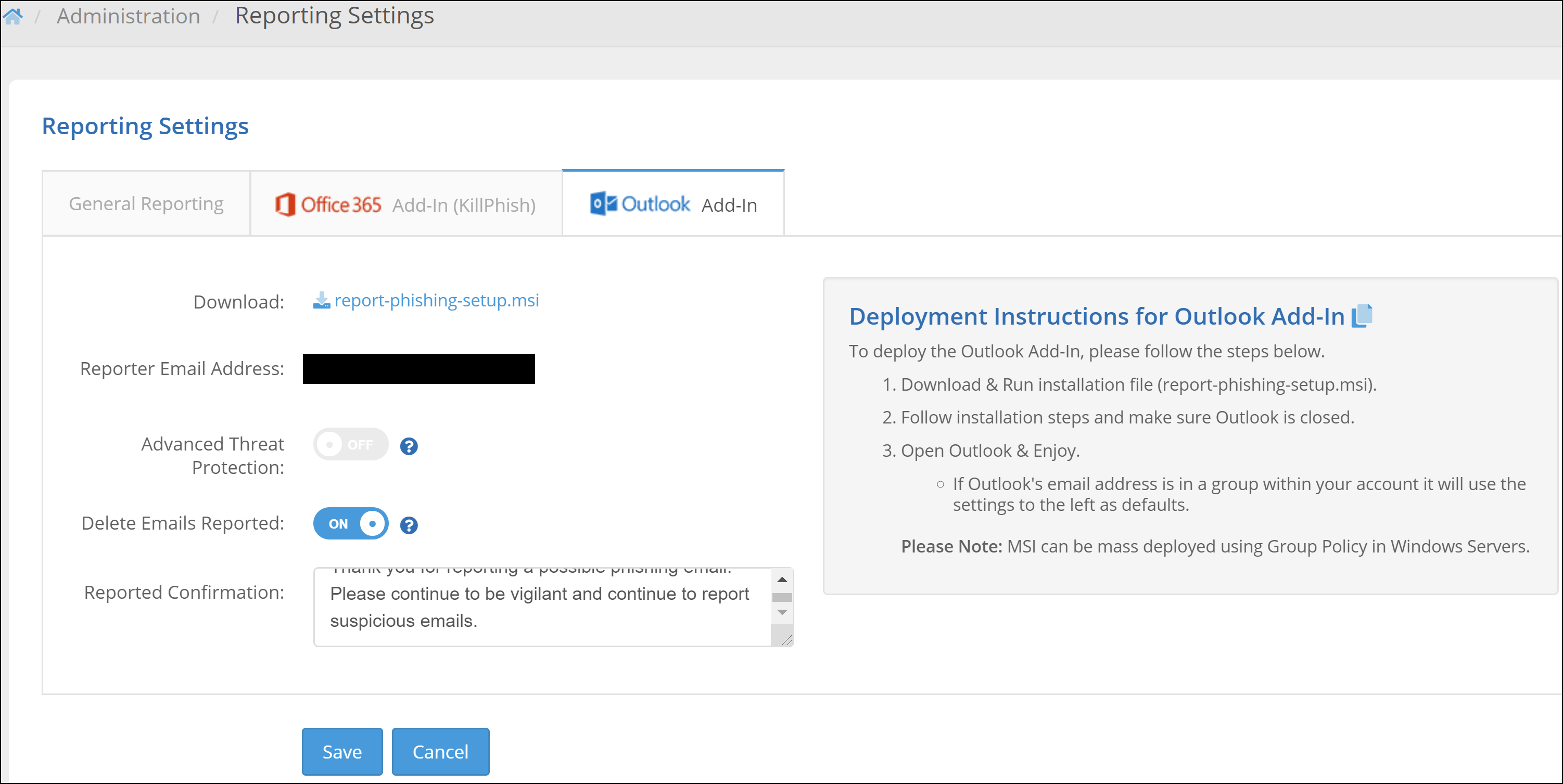
Task: Click help icon for Delete Emails Reported
Action: (x=409, y=525)
